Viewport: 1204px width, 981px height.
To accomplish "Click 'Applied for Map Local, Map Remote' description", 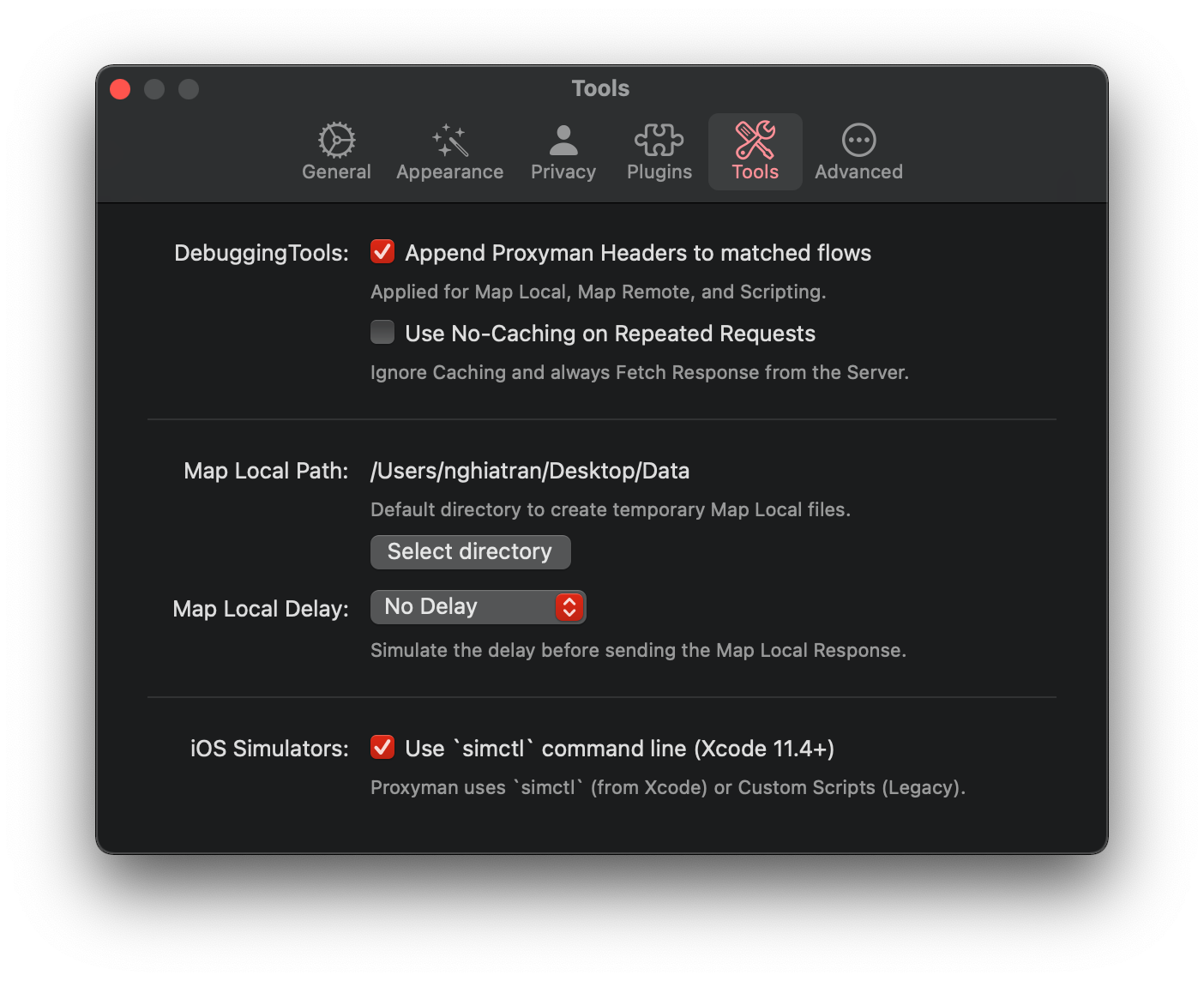I will point(599,292).
